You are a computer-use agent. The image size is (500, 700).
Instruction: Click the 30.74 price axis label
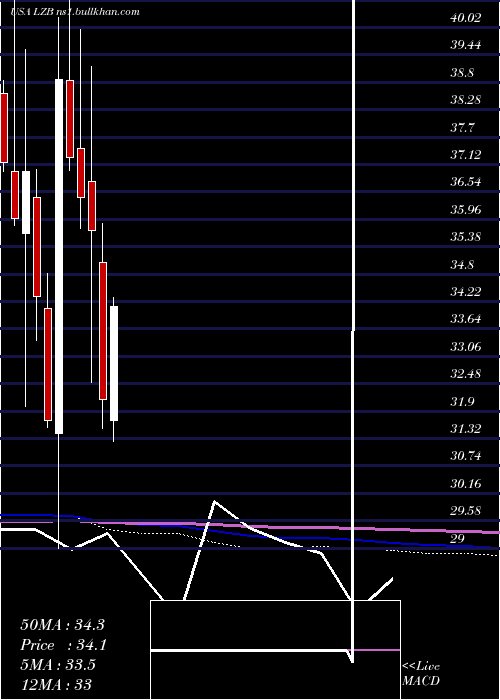click(466, 456)
